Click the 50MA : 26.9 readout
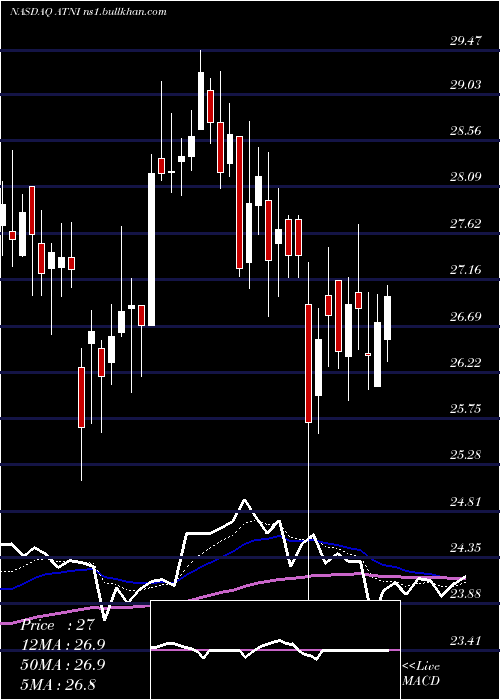The height and width of the screenshot is (700, 500). tap(63, 664)
